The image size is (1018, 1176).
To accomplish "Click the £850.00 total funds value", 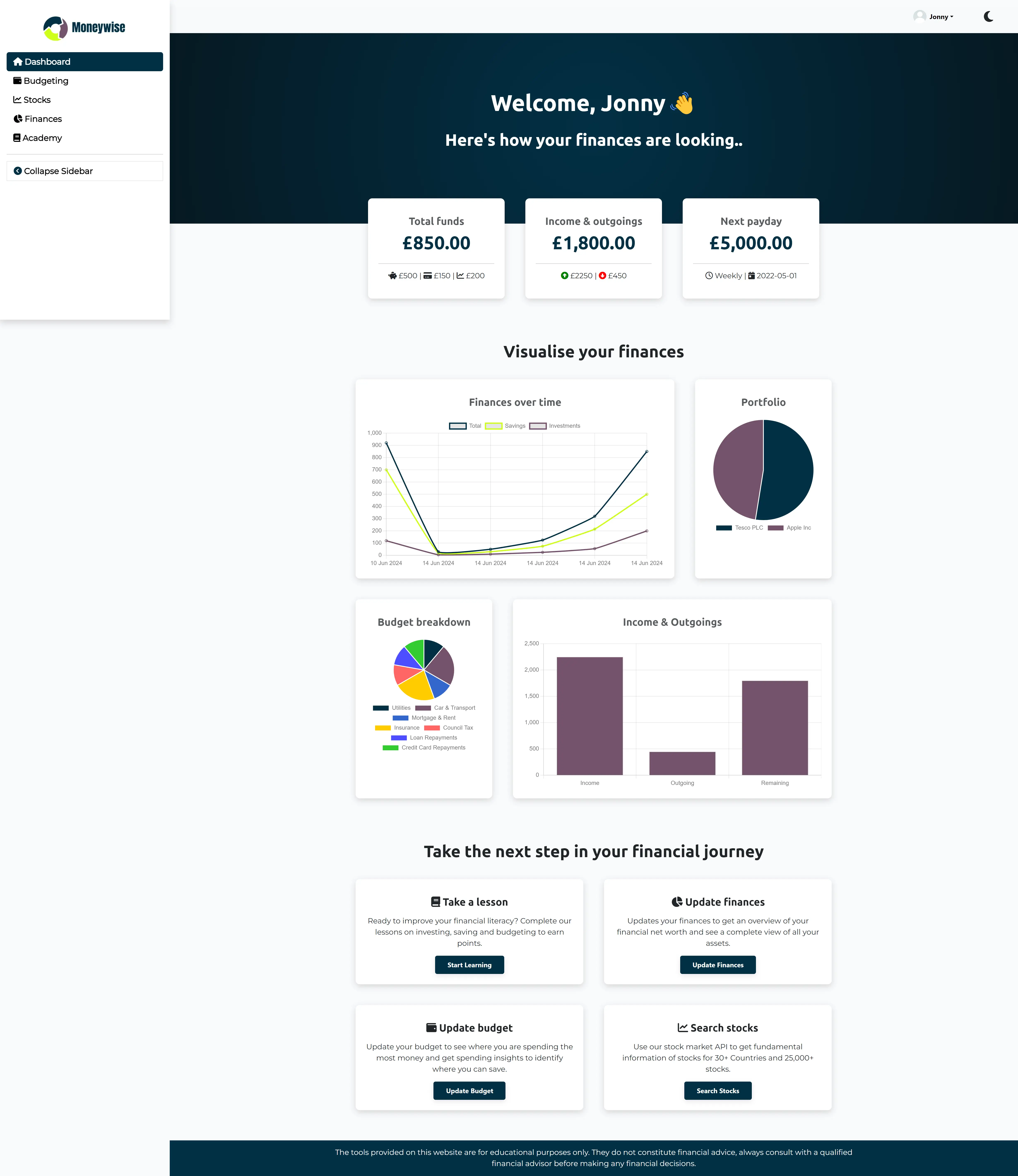I will pos(436,243).
